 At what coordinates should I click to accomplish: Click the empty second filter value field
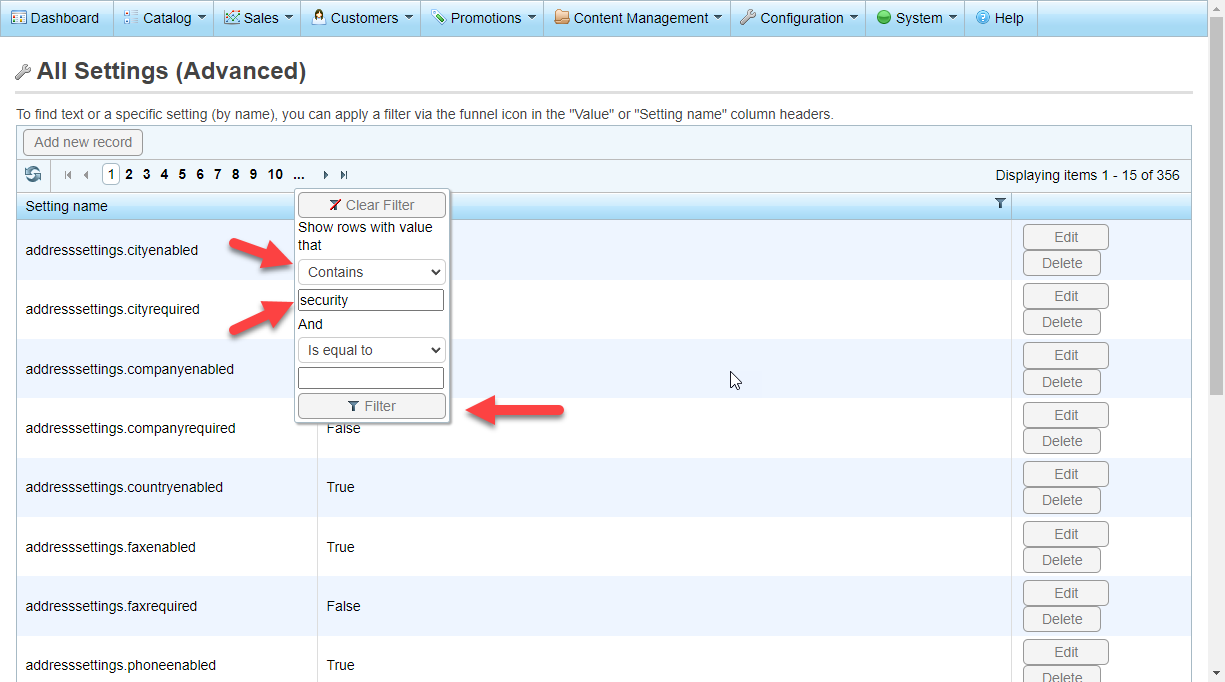(371, 378)
